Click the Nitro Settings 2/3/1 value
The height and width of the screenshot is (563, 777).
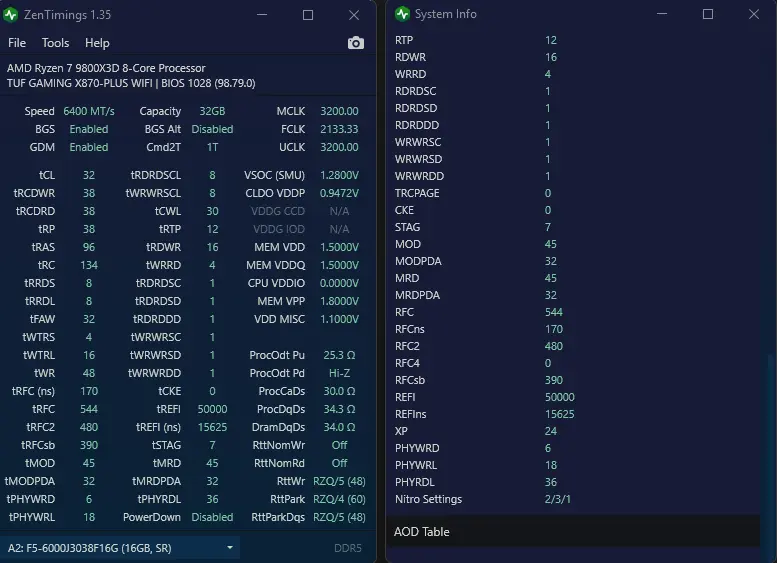pyautogui.click(x=557, y=499)
